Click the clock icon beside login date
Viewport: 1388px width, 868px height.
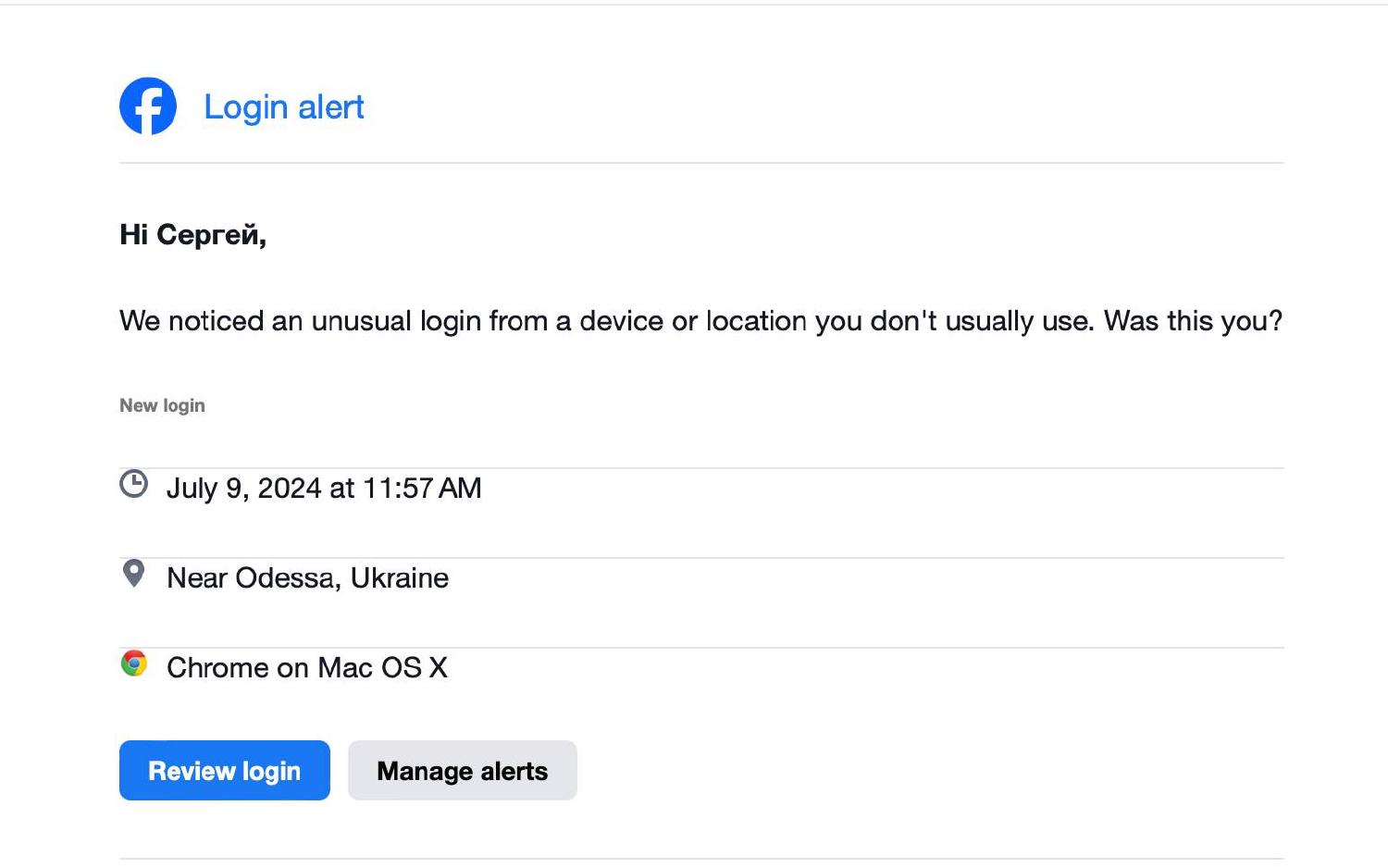pos(134,484)
